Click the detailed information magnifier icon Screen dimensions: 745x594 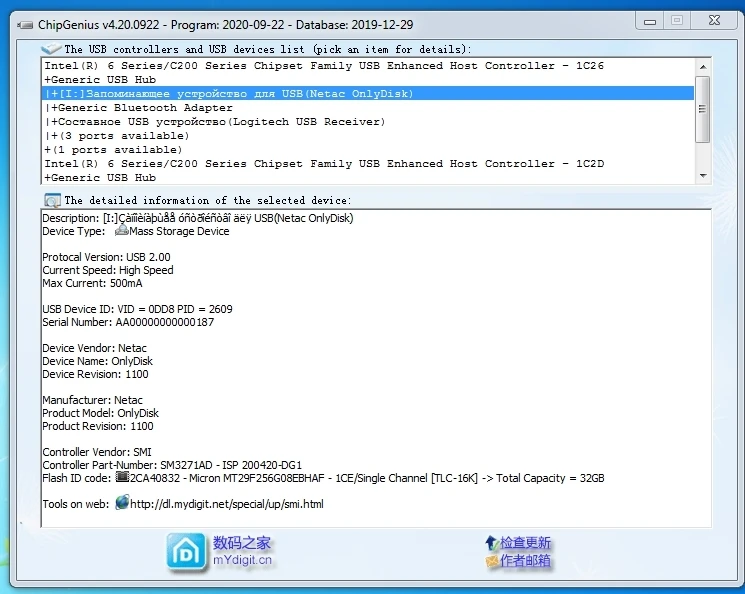(x=52, y=201)
